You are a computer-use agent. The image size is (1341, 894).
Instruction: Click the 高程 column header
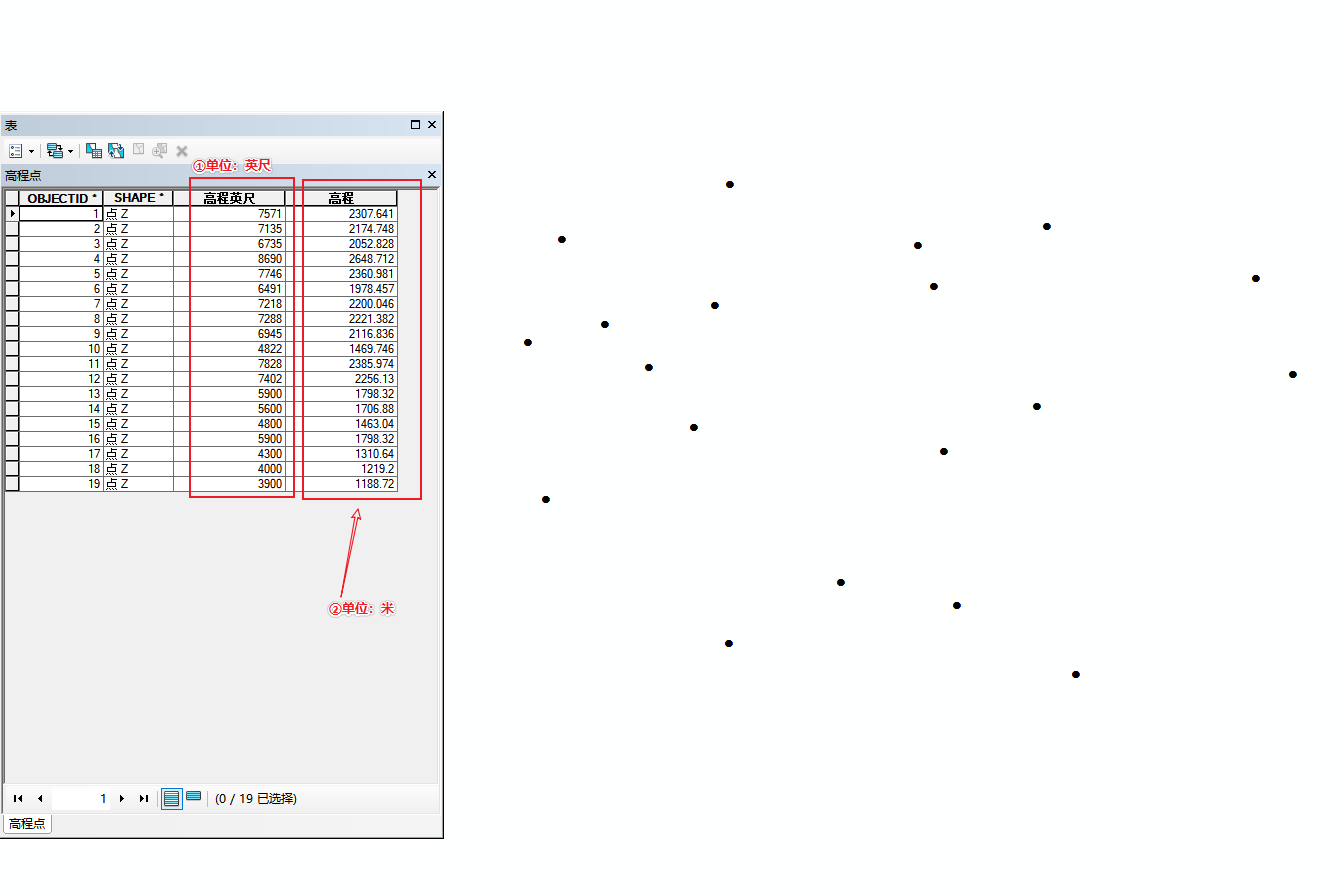[341, 198]
